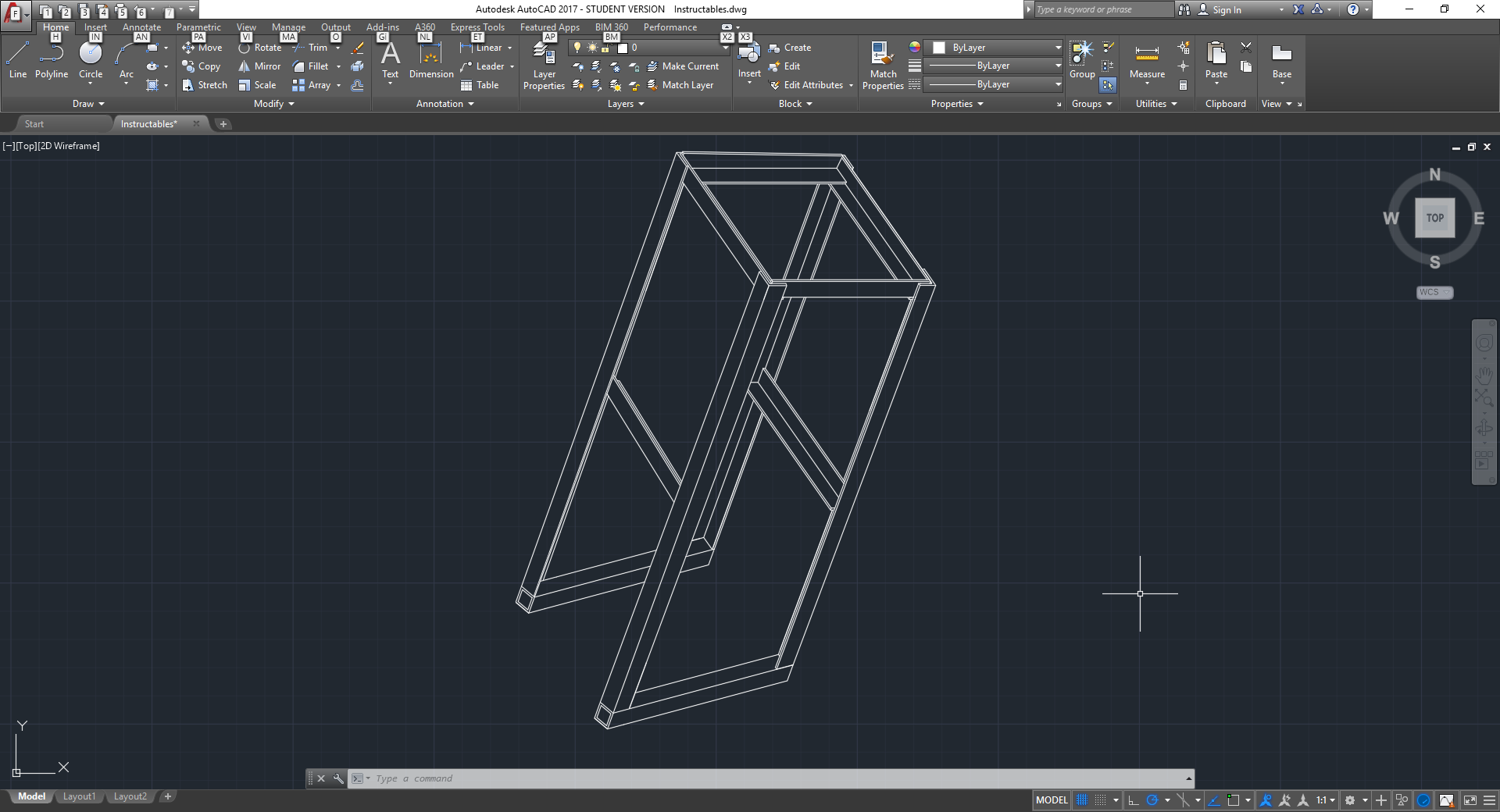Open the Parametric ribbon tab
1500x812 pixels.
coord(198,27)
